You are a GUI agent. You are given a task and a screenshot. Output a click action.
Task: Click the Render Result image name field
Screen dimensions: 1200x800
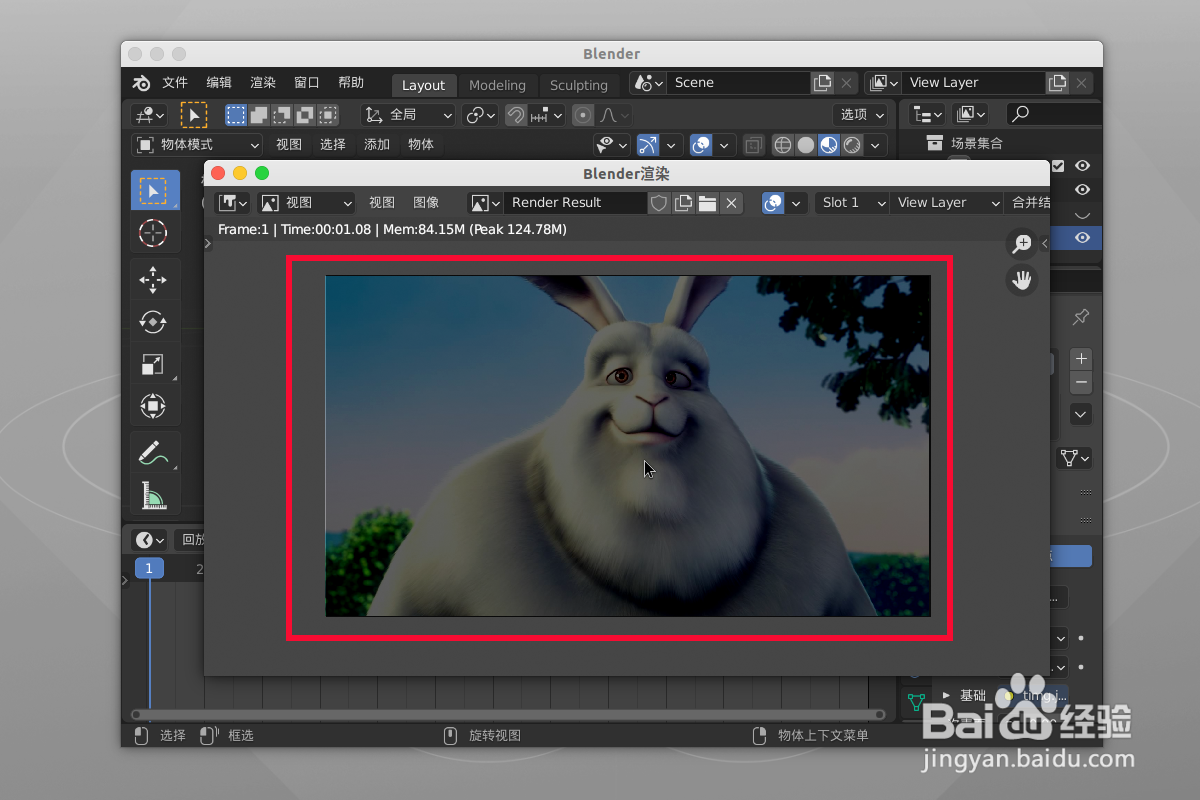click(575, 203)
